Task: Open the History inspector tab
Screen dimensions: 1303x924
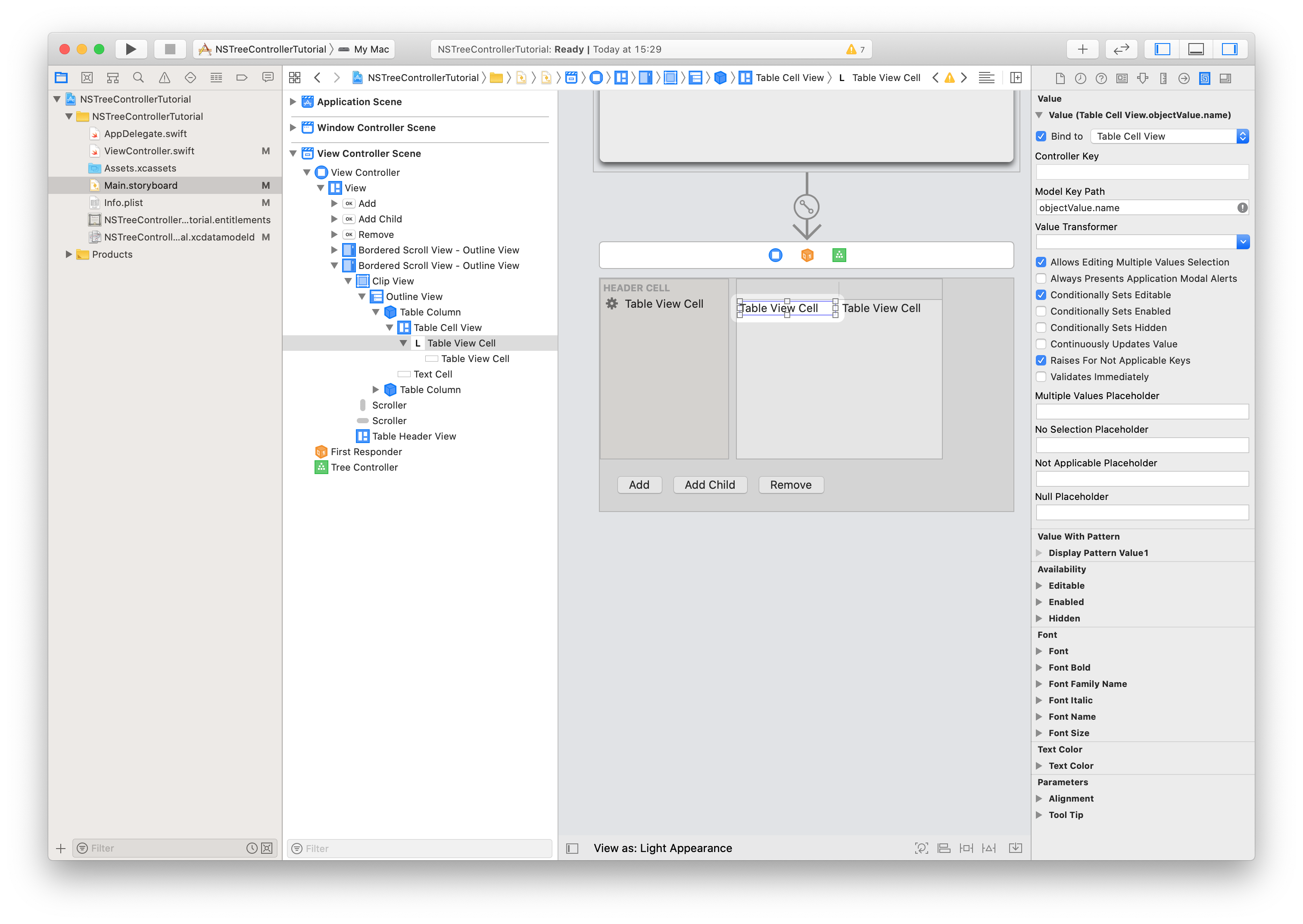Action: 1081,78
